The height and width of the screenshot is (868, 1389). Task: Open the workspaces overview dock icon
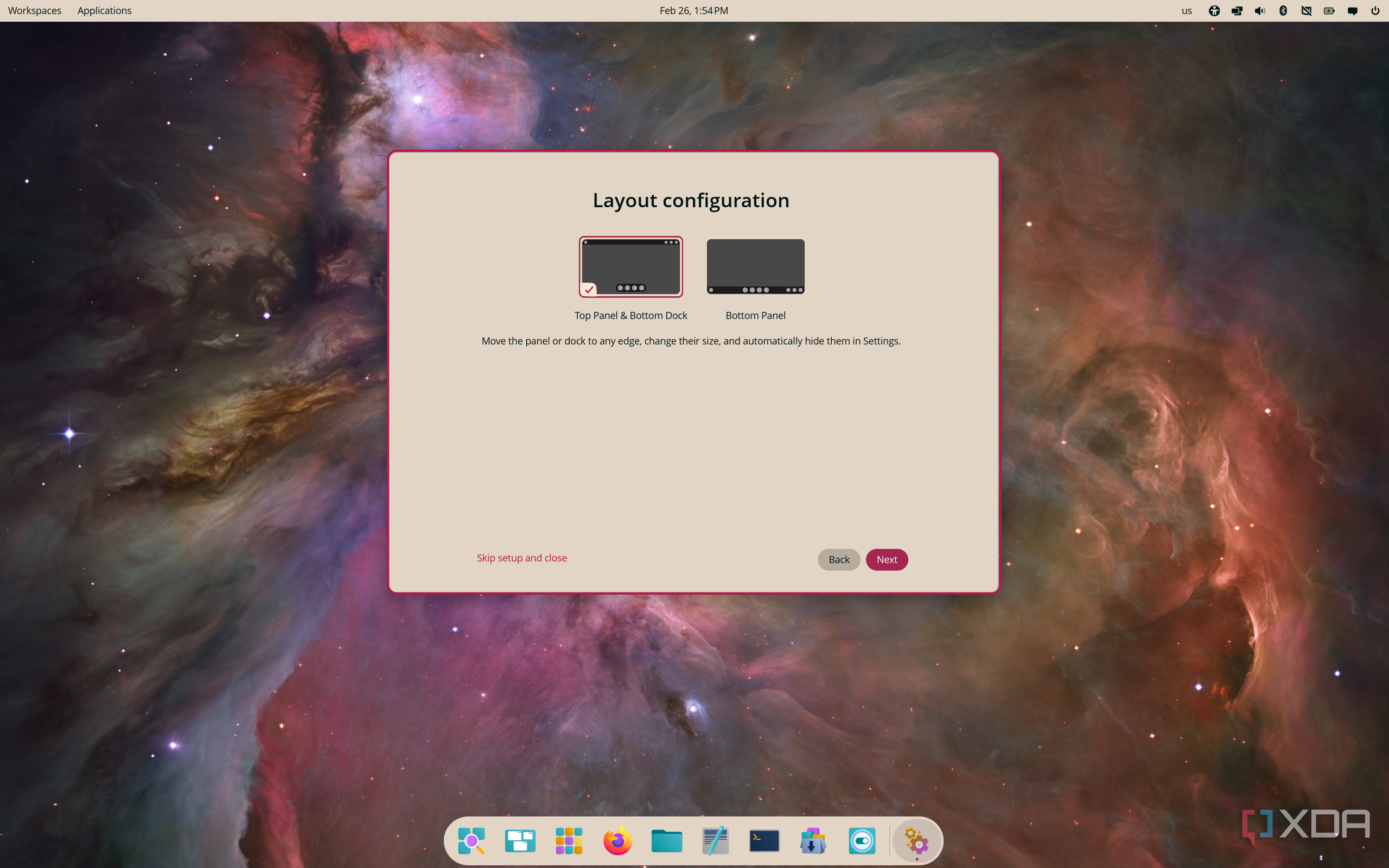[x=520, y=841]
